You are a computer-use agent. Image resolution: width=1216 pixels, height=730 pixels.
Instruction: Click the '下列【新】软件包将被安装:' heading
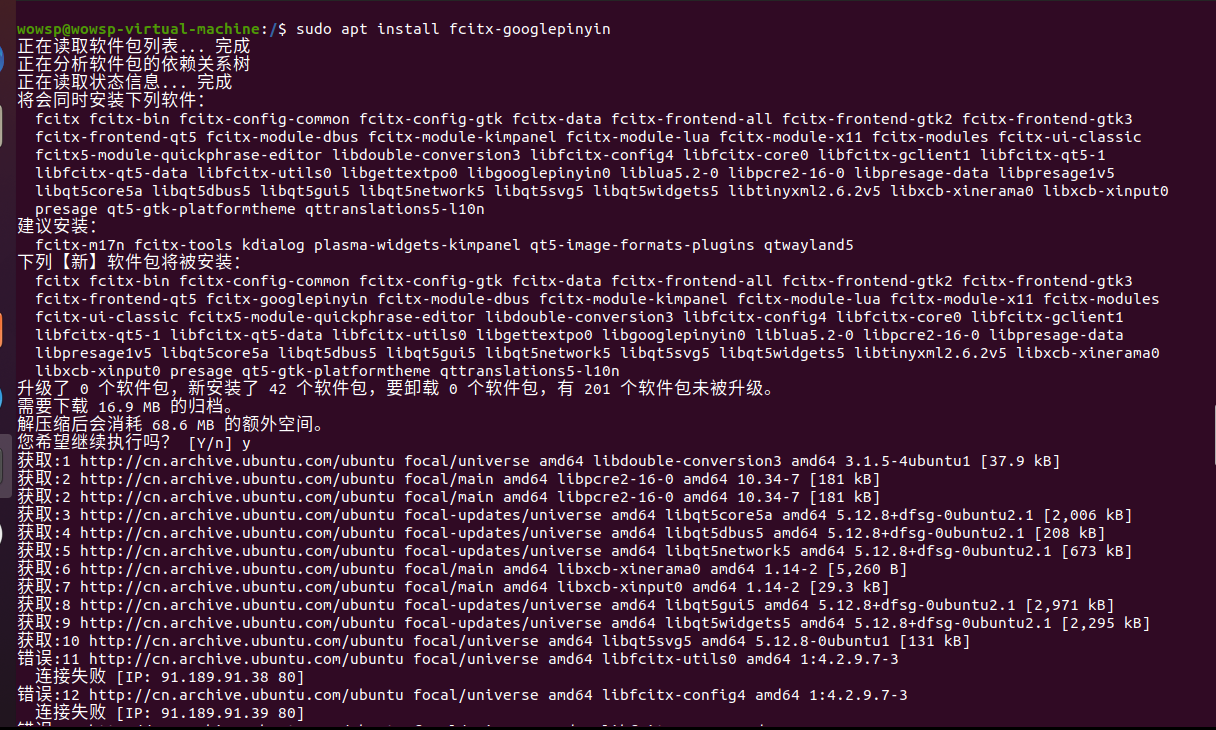(x=129, y=263)
